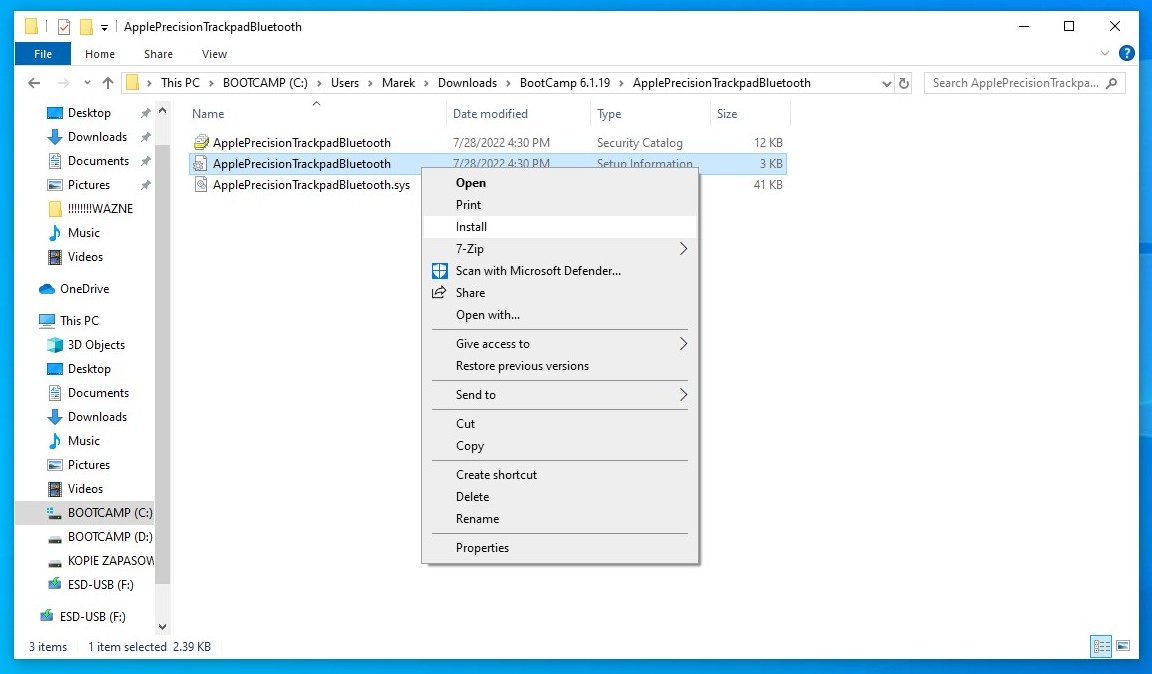Image resolution: width=1152 pixels, height=674 pixels.
Task: Select the ApplePrecisionTrackpadBluetooth.sys file name
Action: point(312,184)
